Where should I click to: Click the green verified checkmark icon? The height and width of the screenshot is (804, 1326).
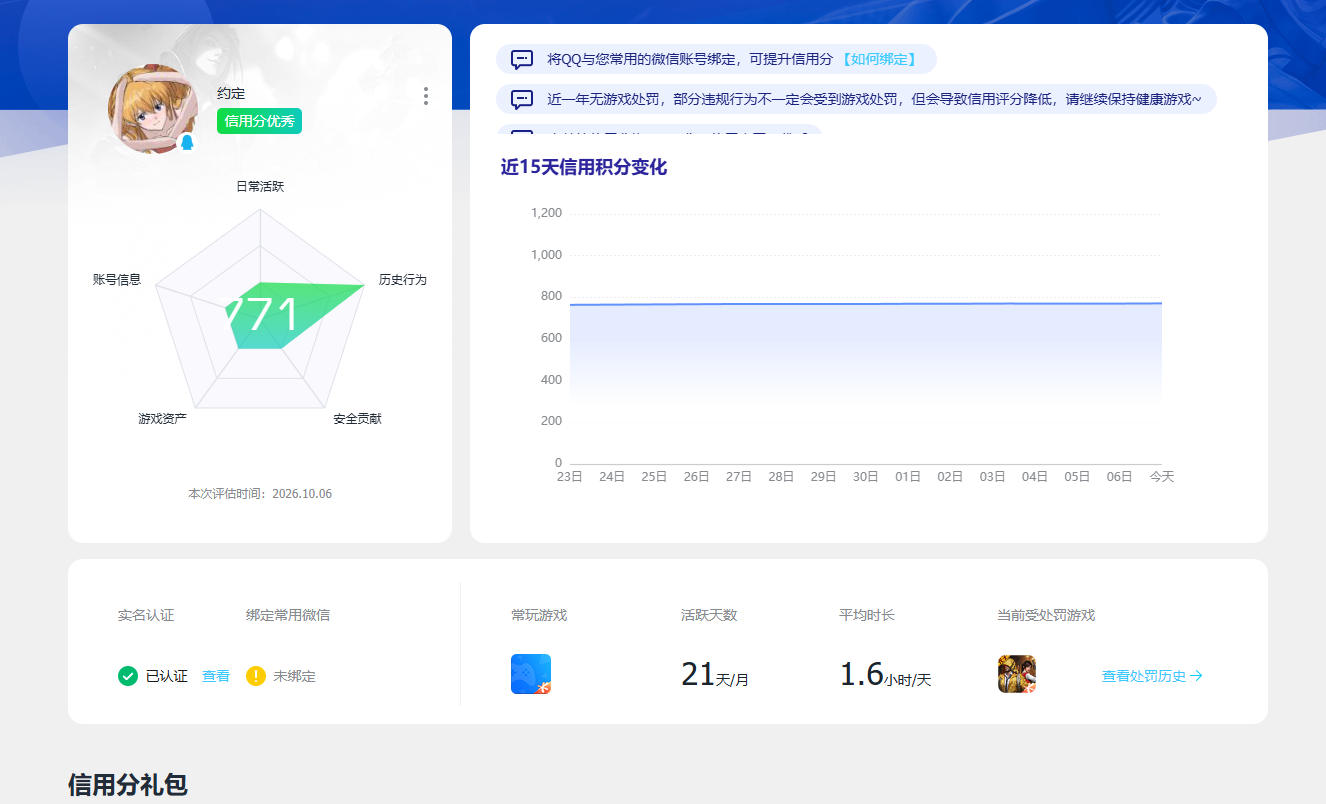128,676
